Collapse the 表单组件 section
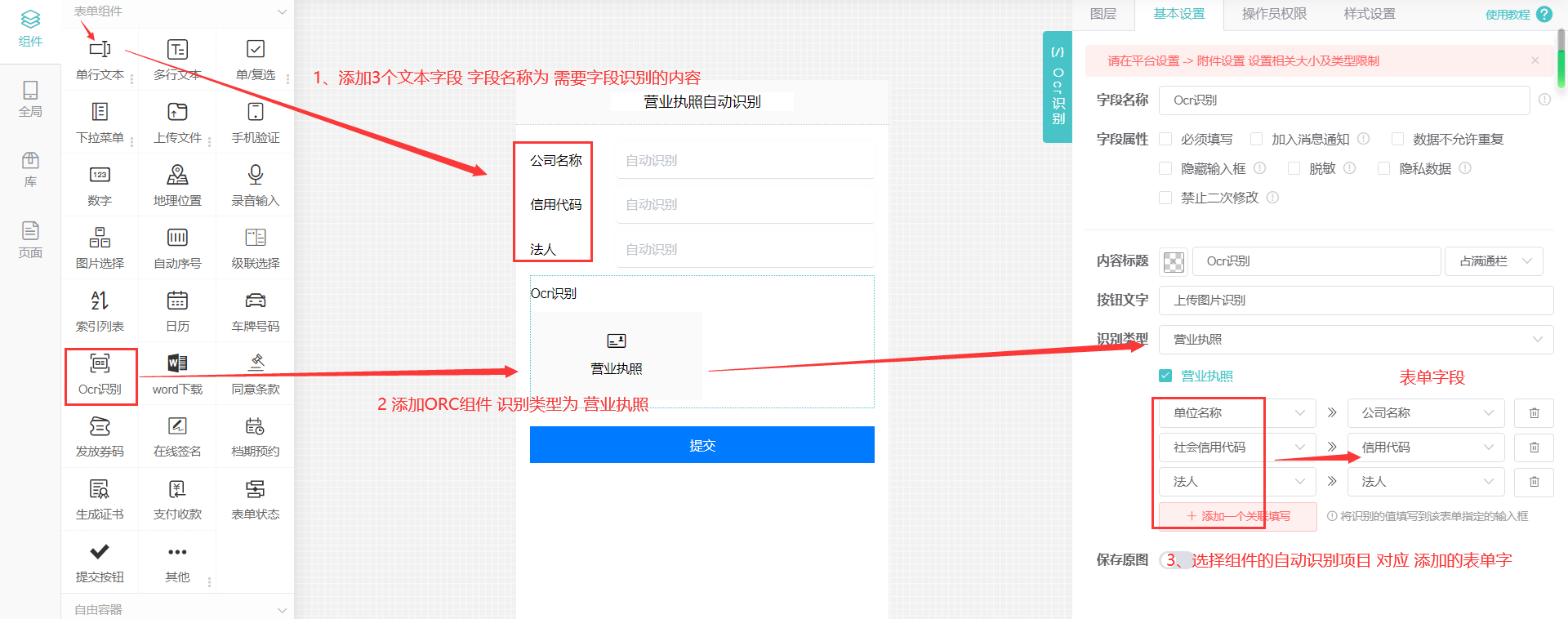The width and height of the screenshot is (1568, 619). [282, 11]
